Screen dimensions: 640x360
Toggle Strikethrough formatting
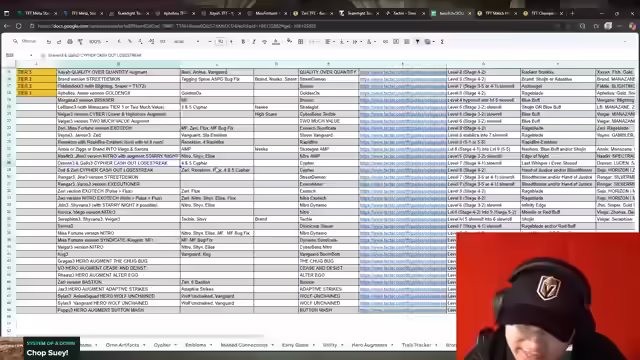click(x=264, y=42)
